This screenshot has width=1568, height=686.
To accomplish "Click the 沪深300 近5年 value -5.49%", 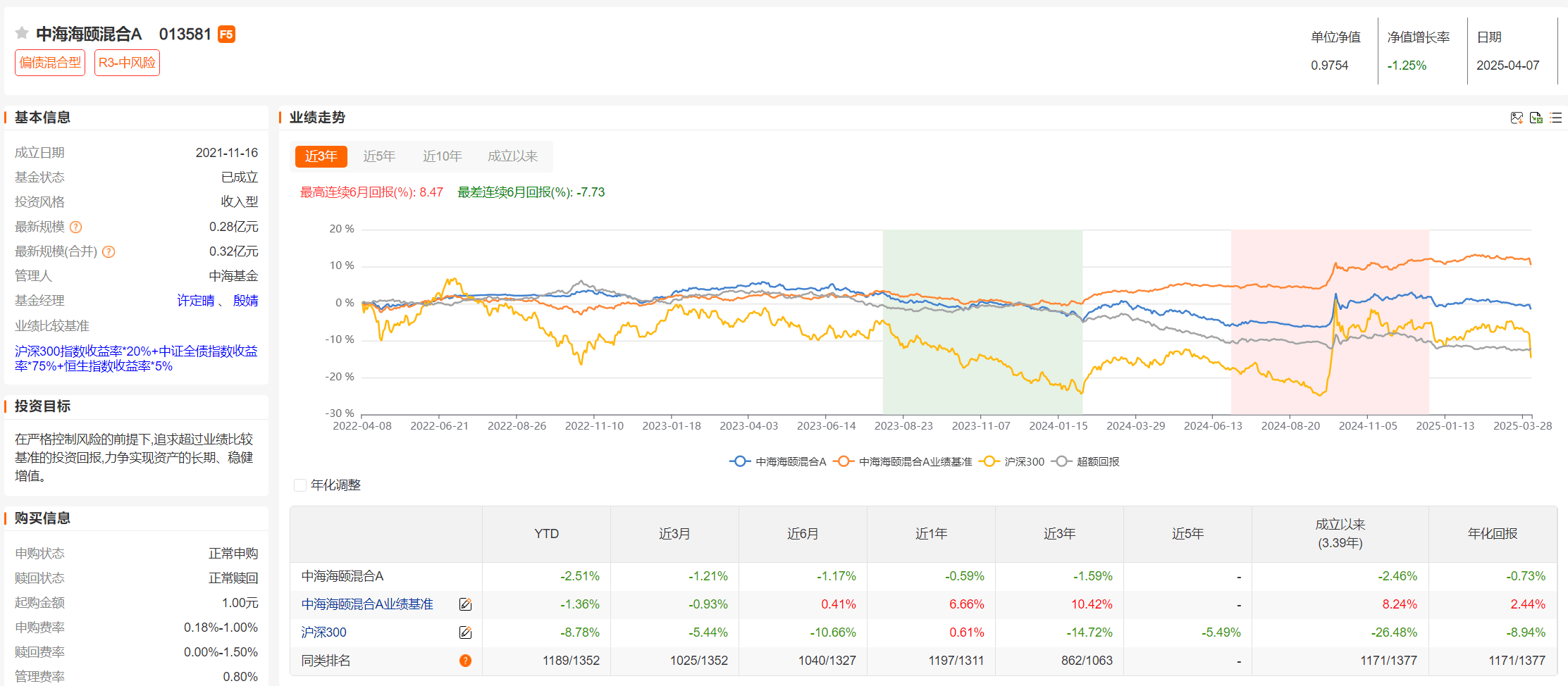I will coord(1221,632).
